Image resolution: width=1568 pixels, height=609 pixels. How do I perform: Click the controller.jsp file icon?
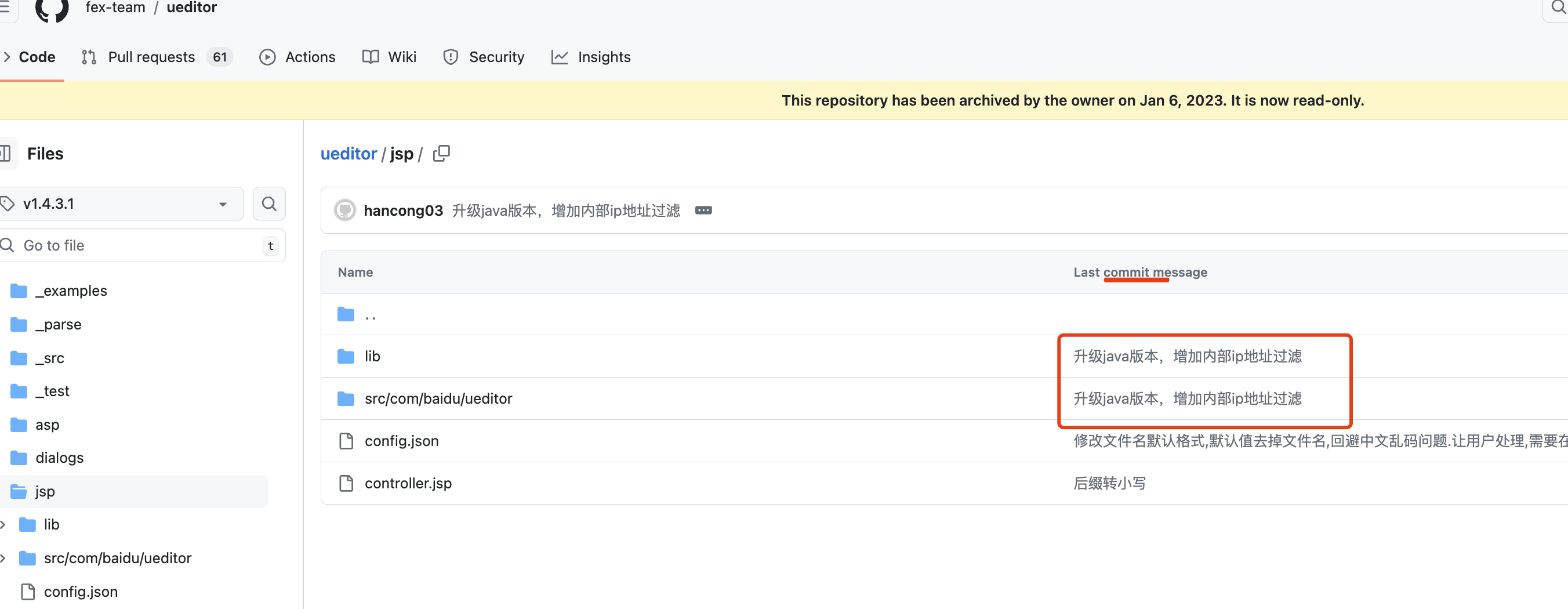(346, 483)
